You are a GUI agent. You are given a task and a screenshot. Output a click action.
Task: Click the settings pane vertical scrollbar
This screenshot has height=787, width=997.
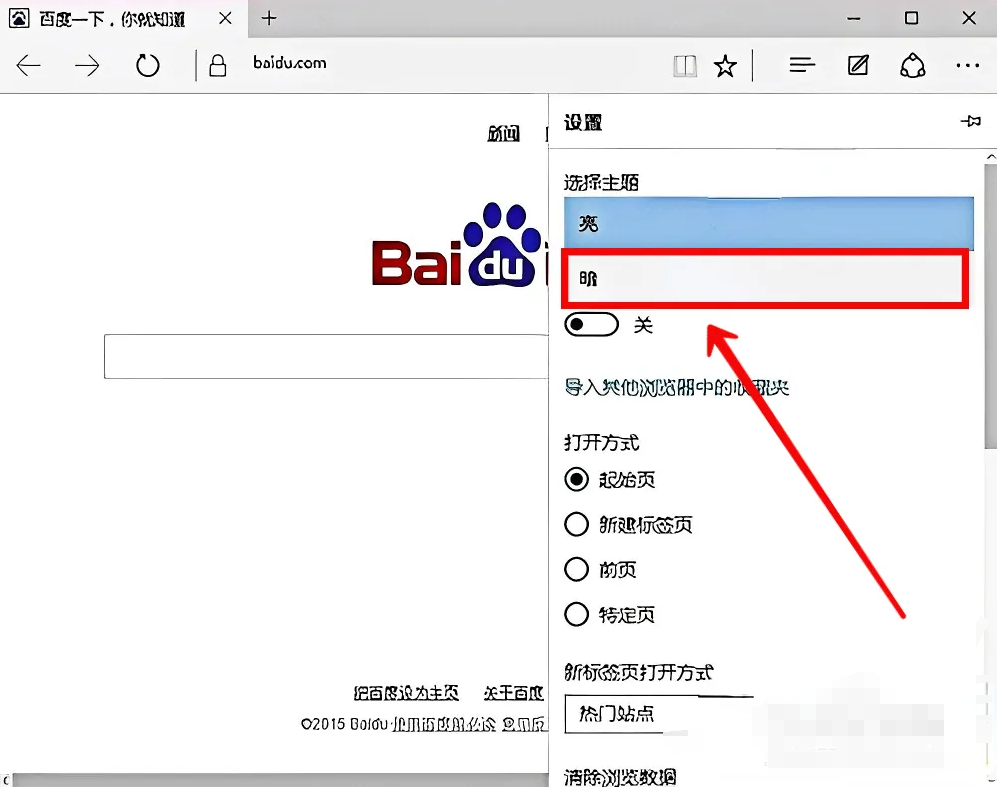[991, 305]
